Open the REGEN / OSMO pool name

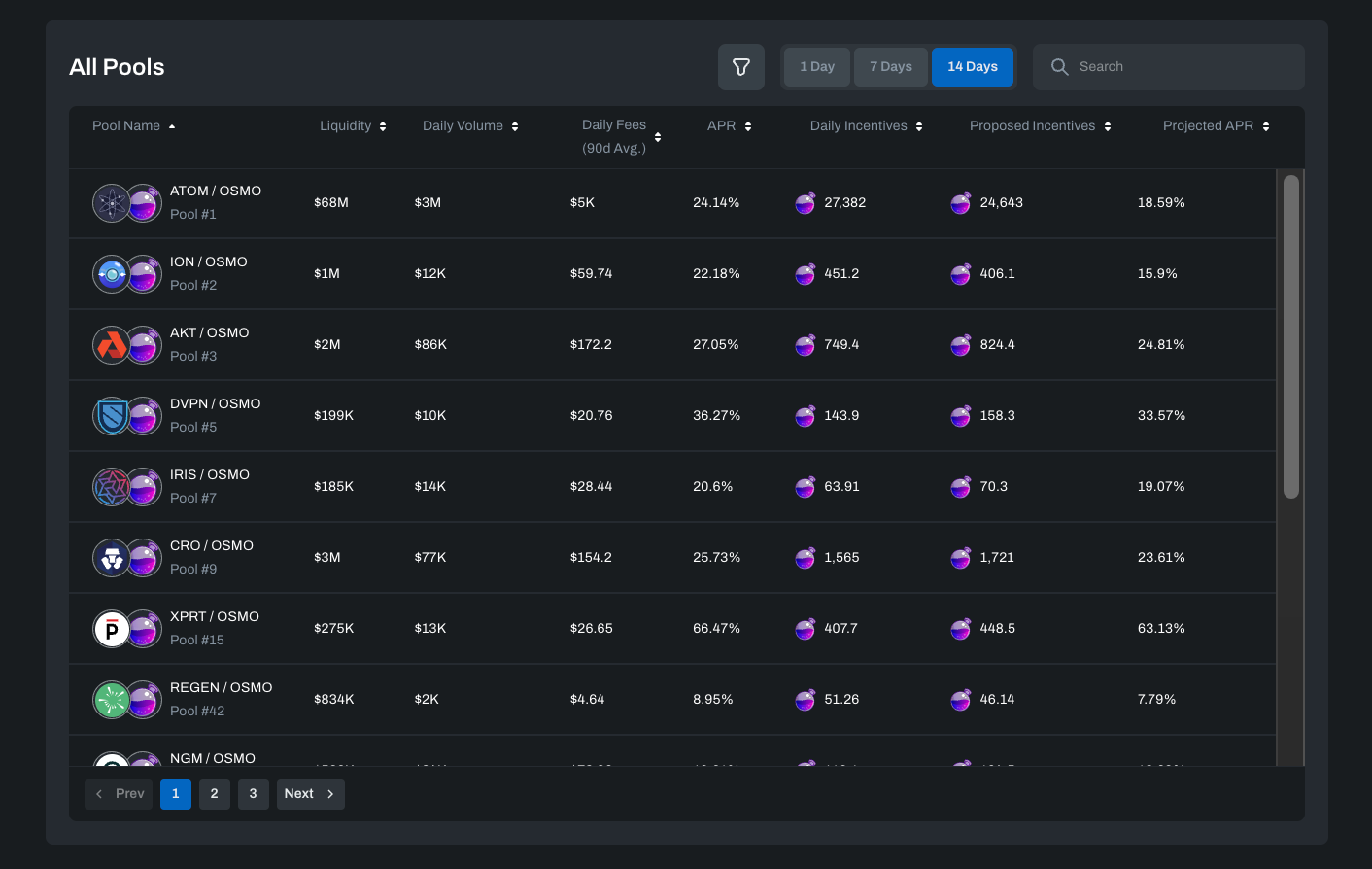click(222, 688)
